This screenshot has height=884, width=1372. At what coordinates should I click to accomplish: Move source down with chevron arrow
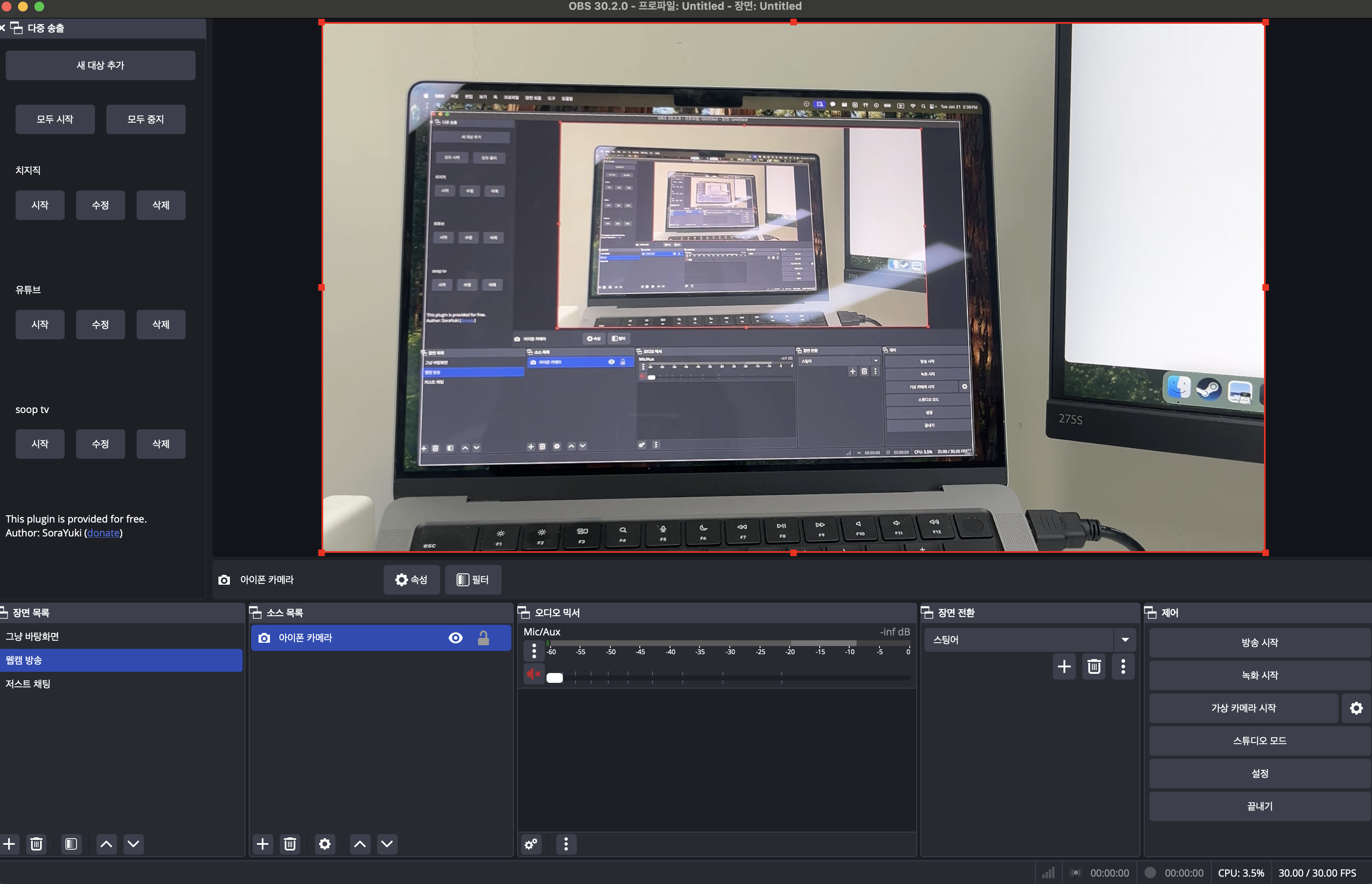[x=387, y=844]
